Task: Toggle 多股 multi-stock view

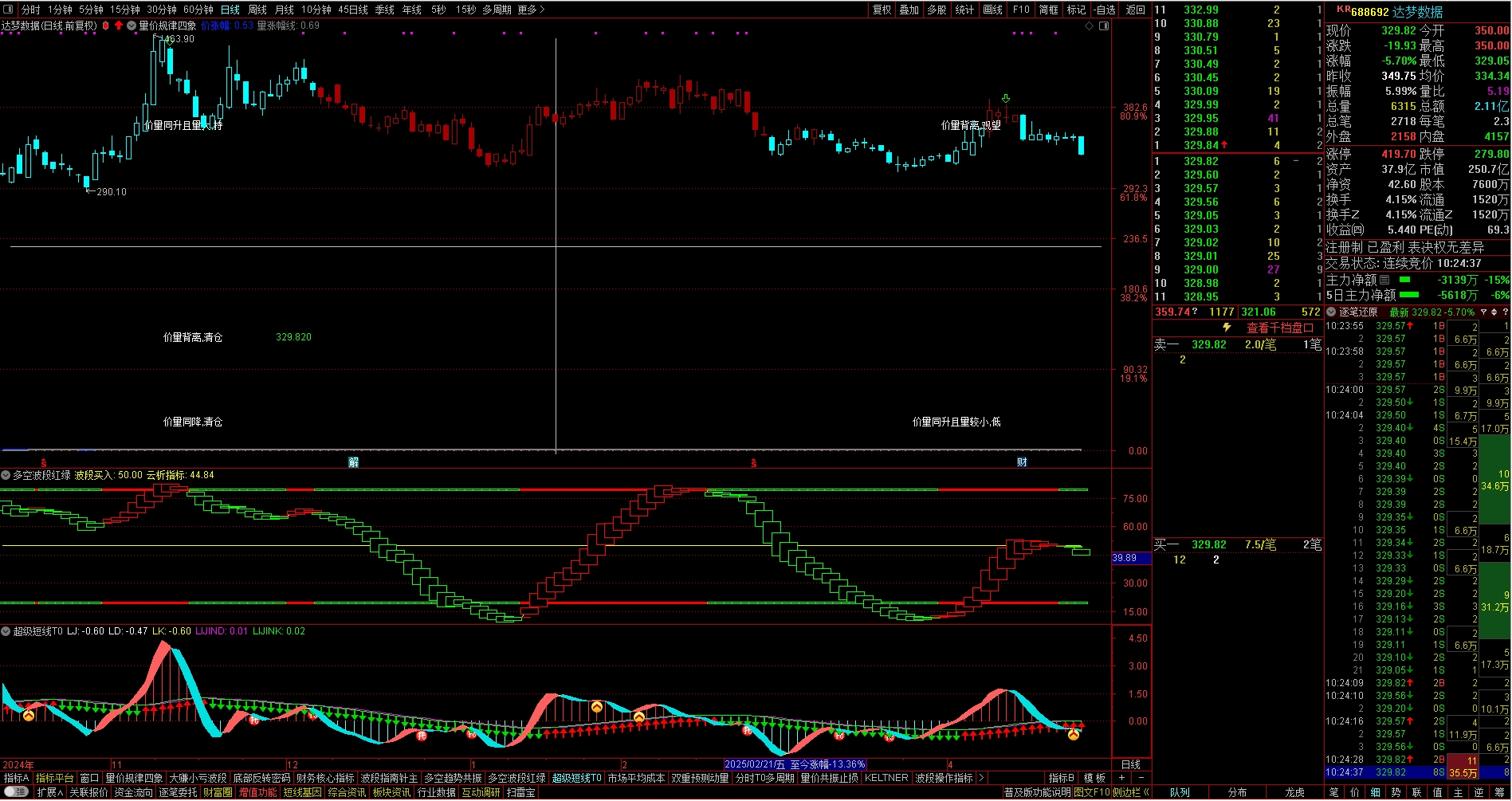Action: click(x=937, y=10)
